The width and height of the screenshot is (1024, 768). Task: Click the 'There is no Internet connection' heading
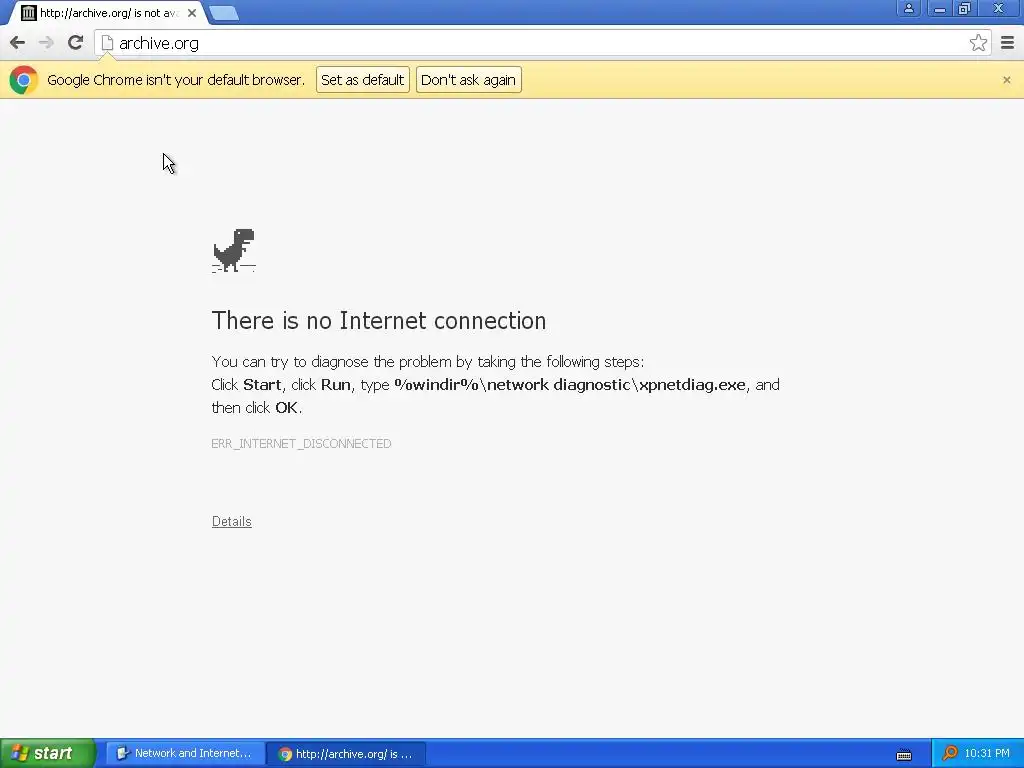[379, 321]
